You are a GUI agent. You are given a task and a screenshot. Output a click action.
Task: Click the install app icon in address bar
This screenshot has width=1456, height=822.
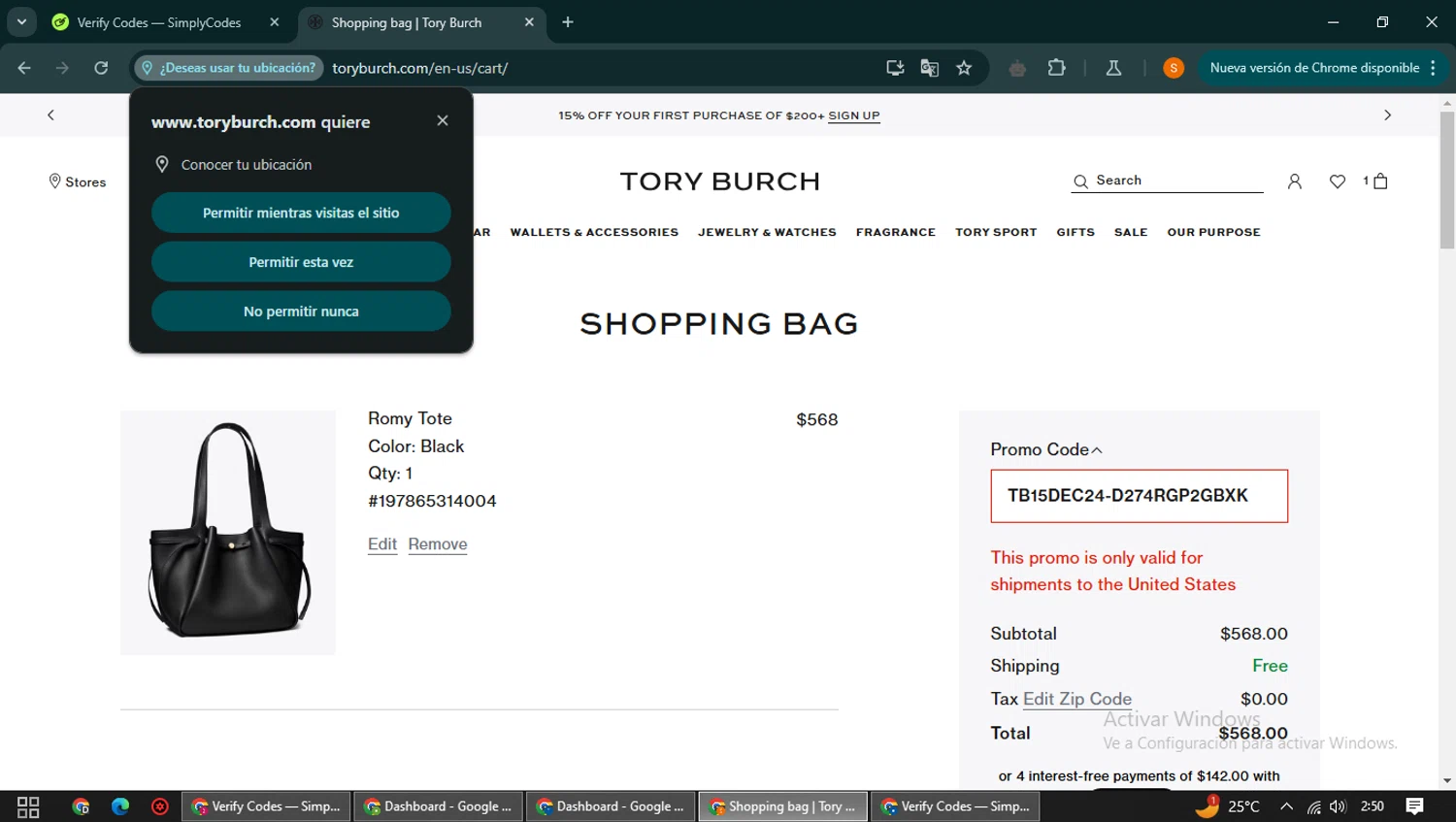(x=895, y=68)
